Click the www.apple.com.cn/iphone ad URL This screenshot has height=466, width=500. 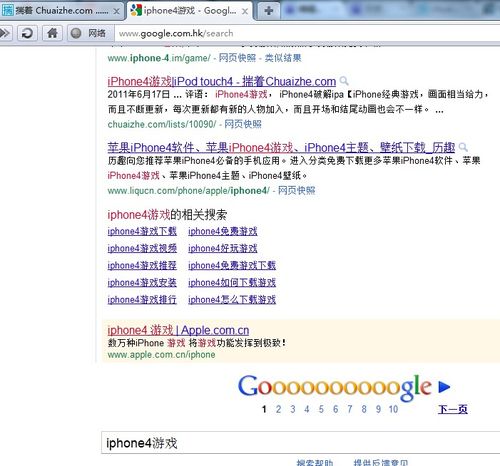[x=161, y=354]
